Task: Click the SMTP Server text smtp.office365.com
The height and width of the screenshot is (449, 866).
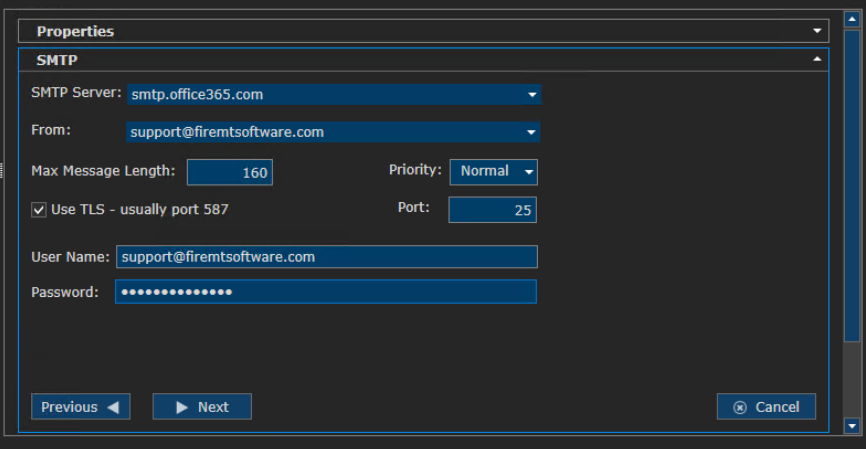Action: click(197, 94)
